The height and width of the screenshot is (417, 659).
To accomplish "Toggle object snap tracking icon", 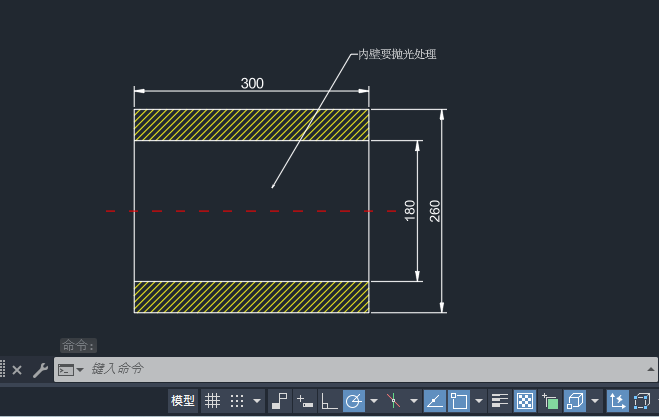I will [435, 401].
